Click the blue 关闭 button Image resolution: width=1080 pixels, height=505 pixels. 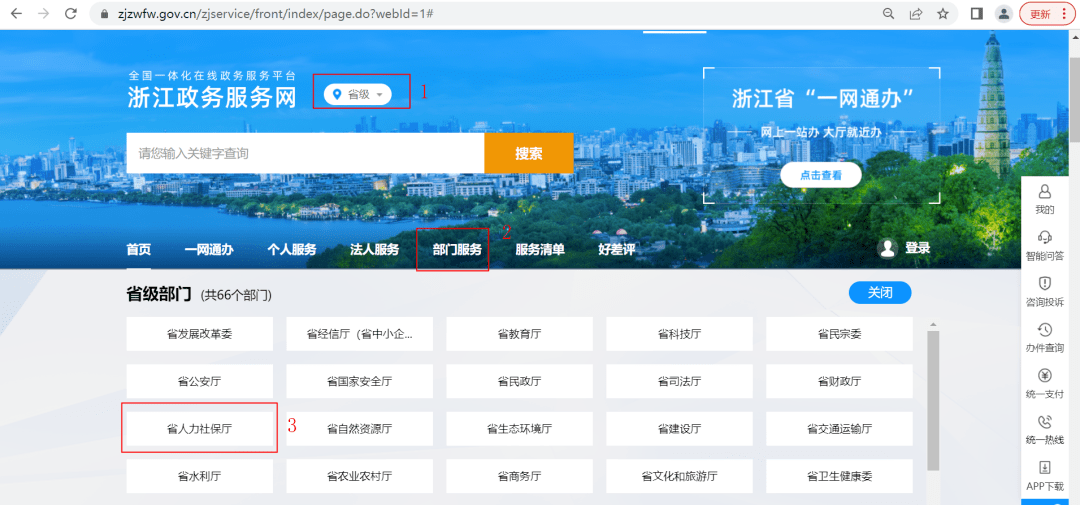click(x=880, y=292)
